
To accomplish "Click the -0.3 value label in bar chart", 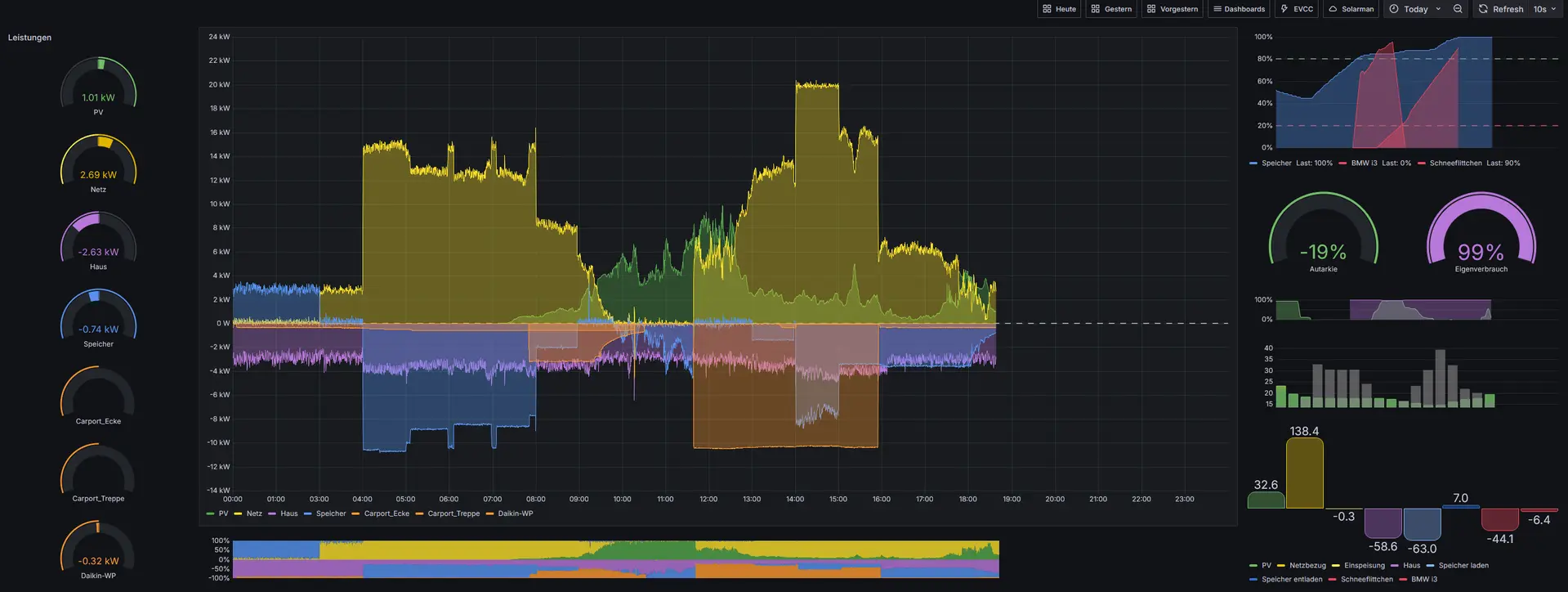I will click(1343, 517).
